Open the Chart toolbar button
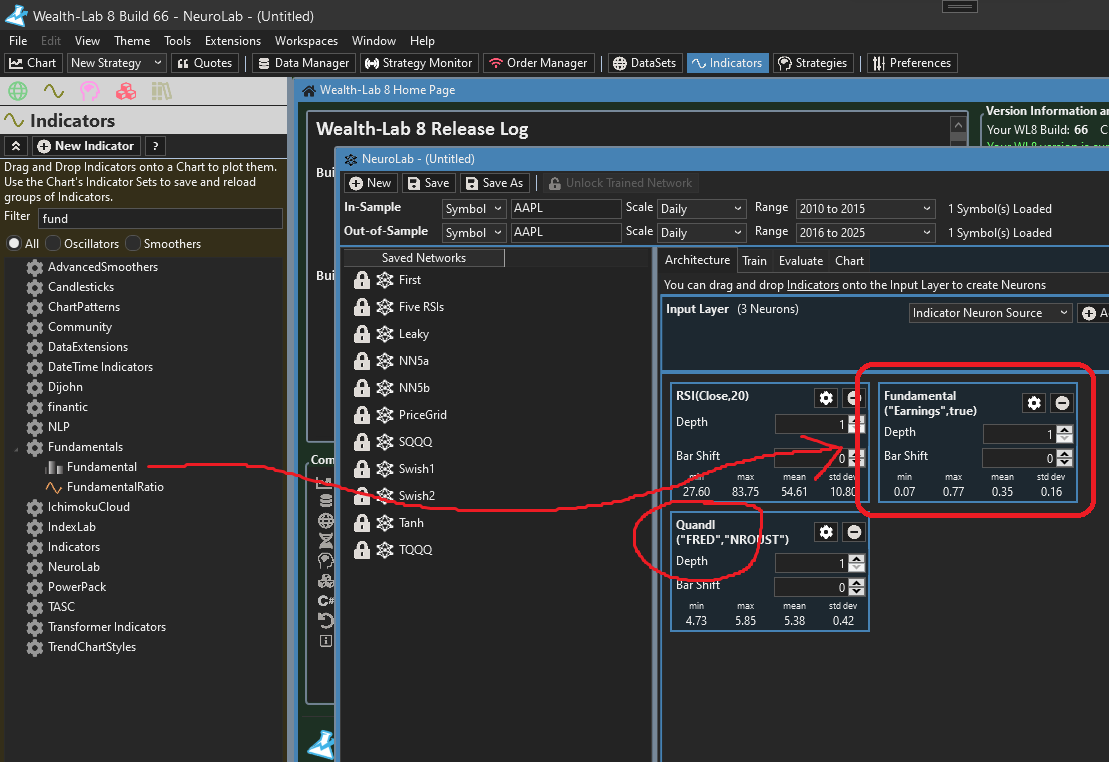1109x762 pixels. click(33, 63)
